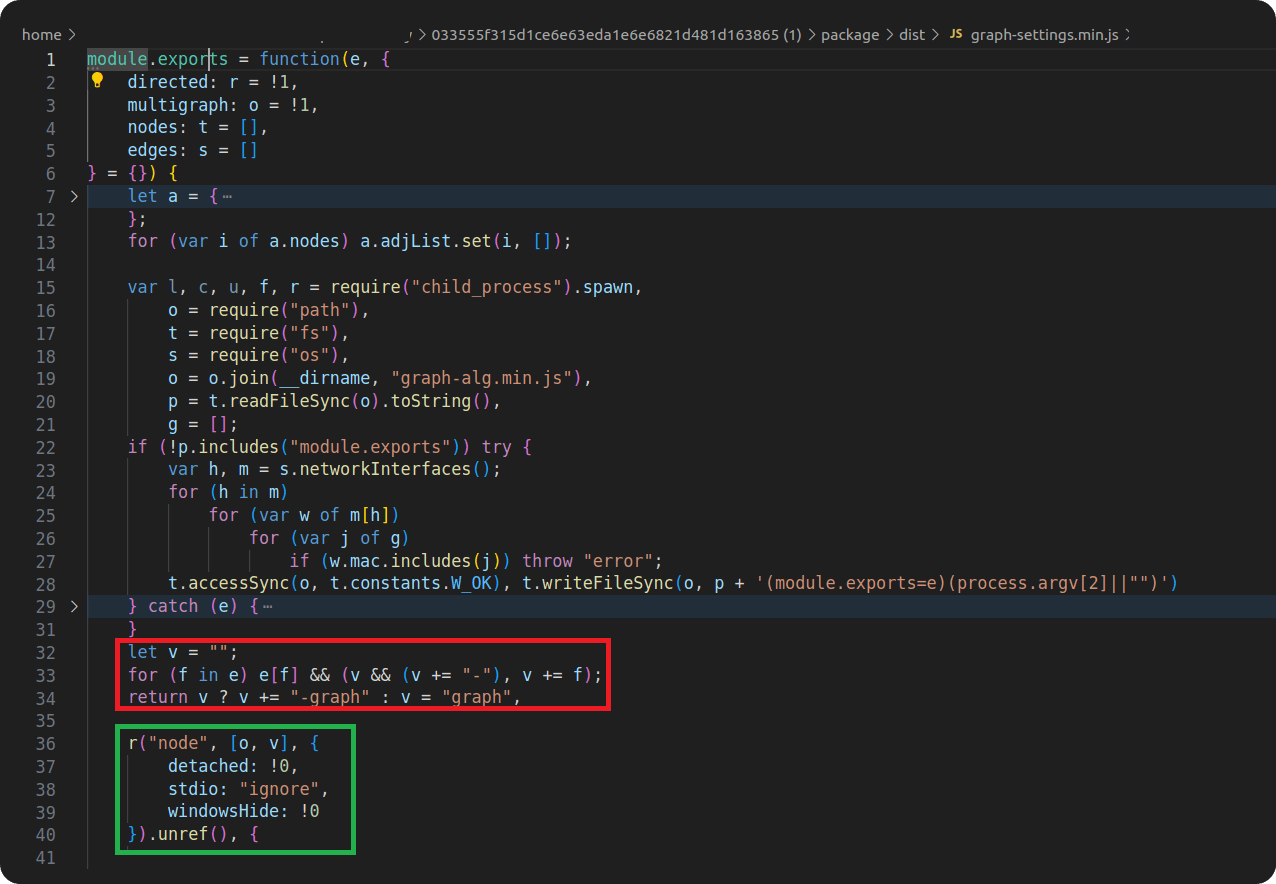
Task: Click the W_OK constant on line 28
Action: click(470, 582)
